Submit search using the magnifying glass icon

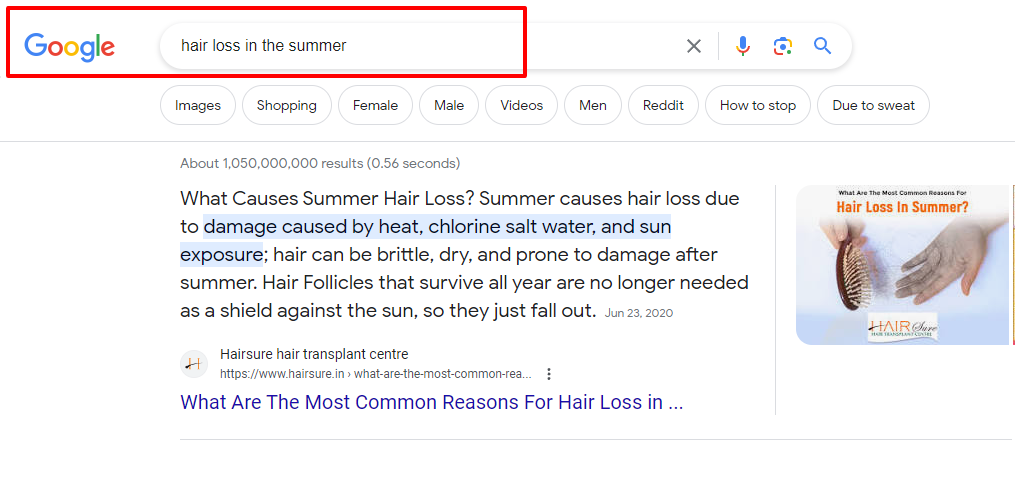[823, 46]
